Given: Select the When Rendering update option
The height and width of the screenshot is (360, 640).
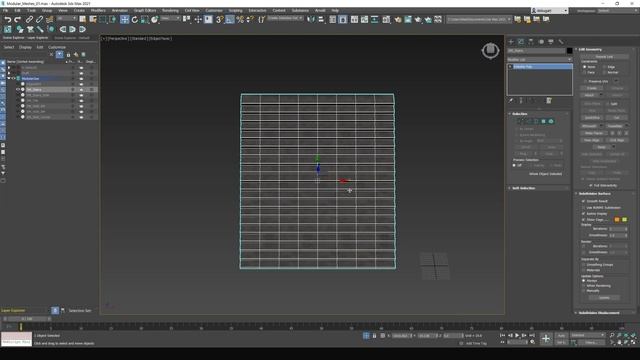Looking at the screenshot, I should 584,286.
